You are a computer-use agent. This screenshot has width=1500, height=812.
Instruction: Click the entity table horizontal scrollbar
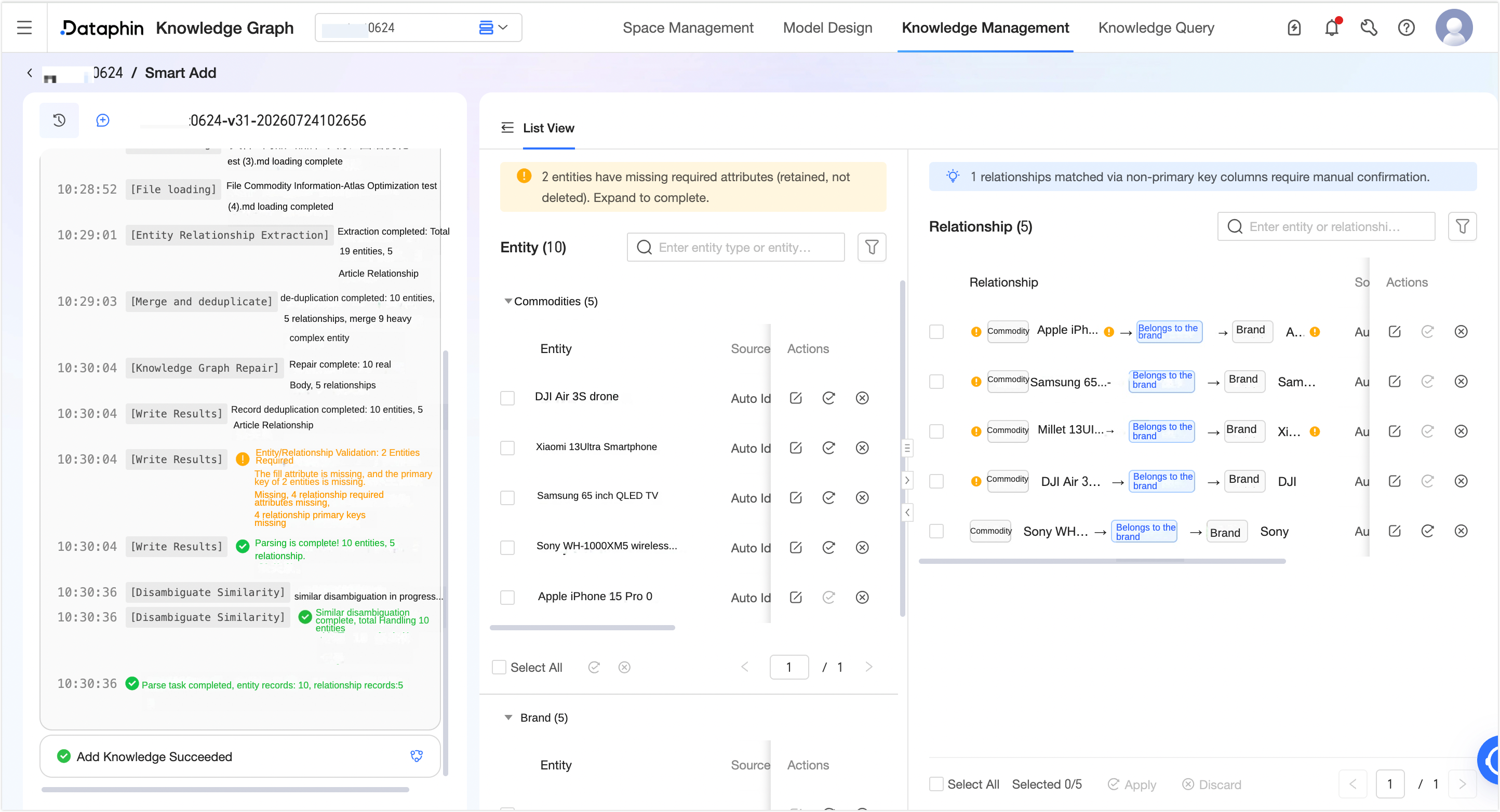582,628
